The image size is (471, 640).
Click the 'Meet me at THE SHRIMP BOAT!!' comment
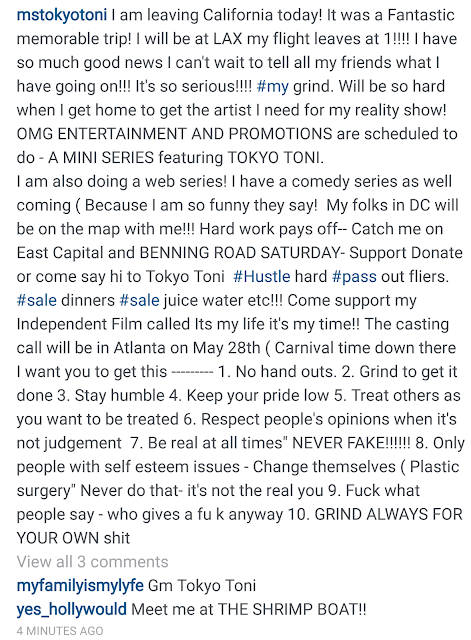pyautogui.click(x=249, y=609)
